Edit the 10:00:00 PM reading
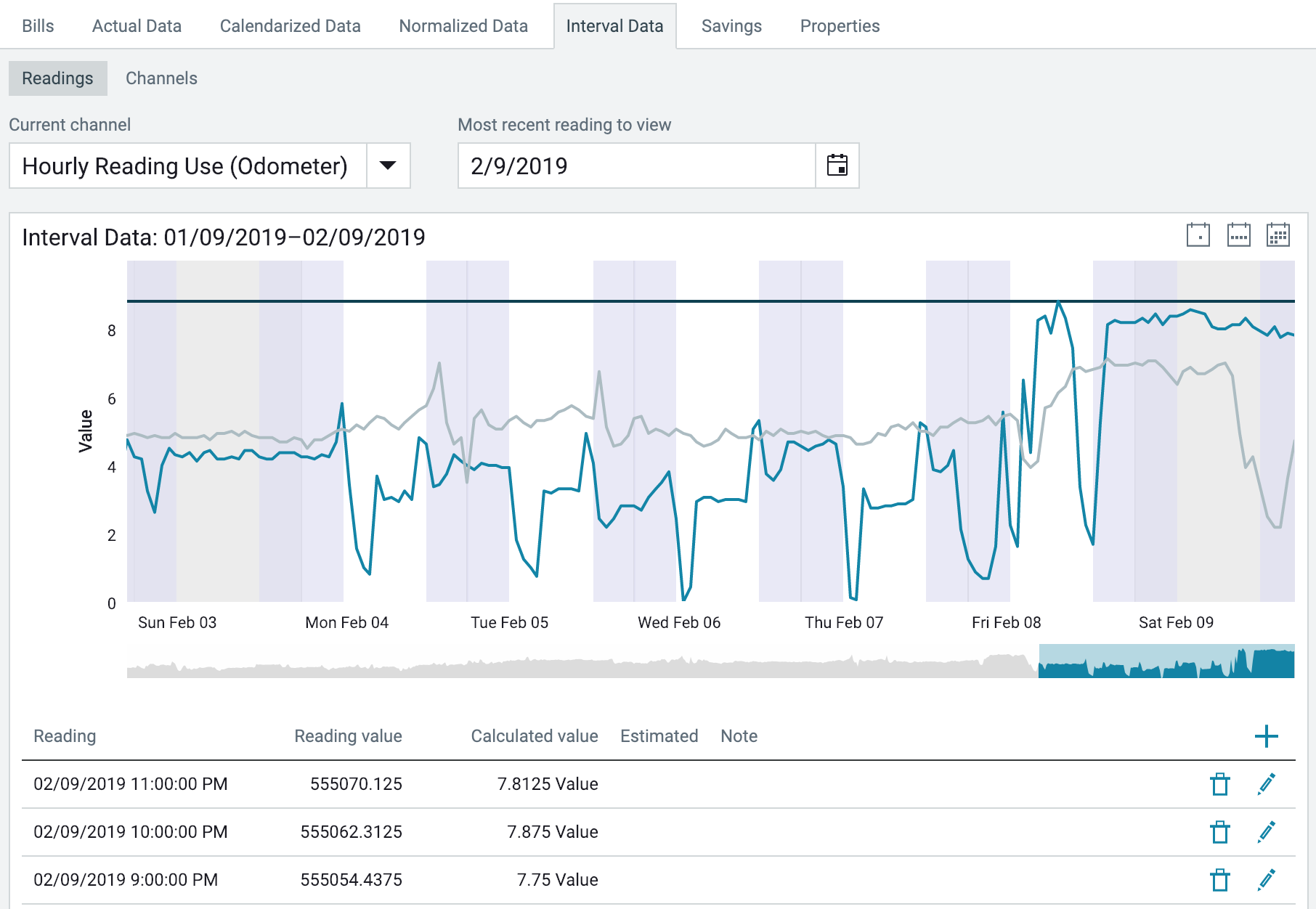 1266,832
